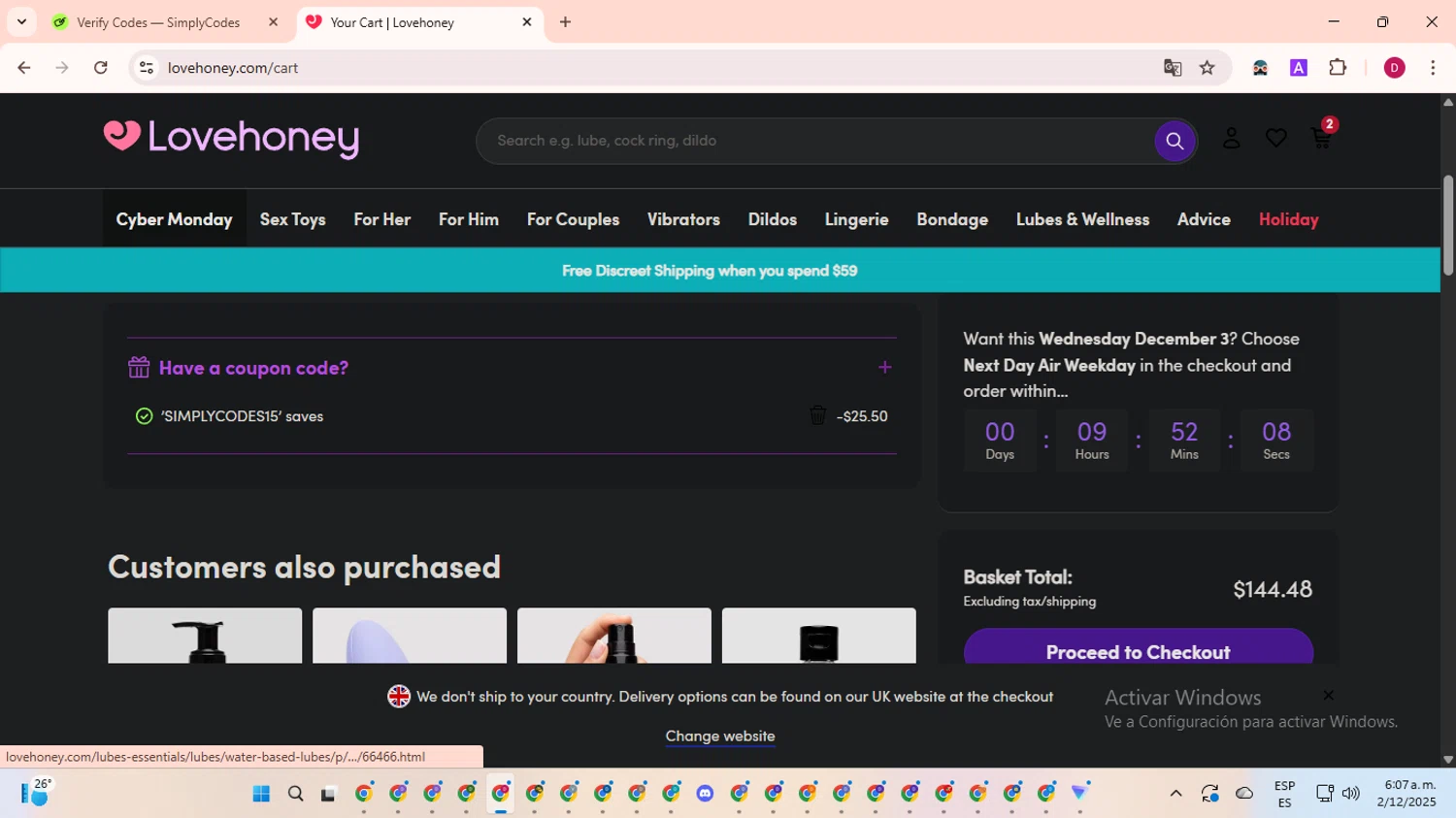Open the Windows Start menu
This screenshot has width=1456, height=818.
(x=261, y=794)
